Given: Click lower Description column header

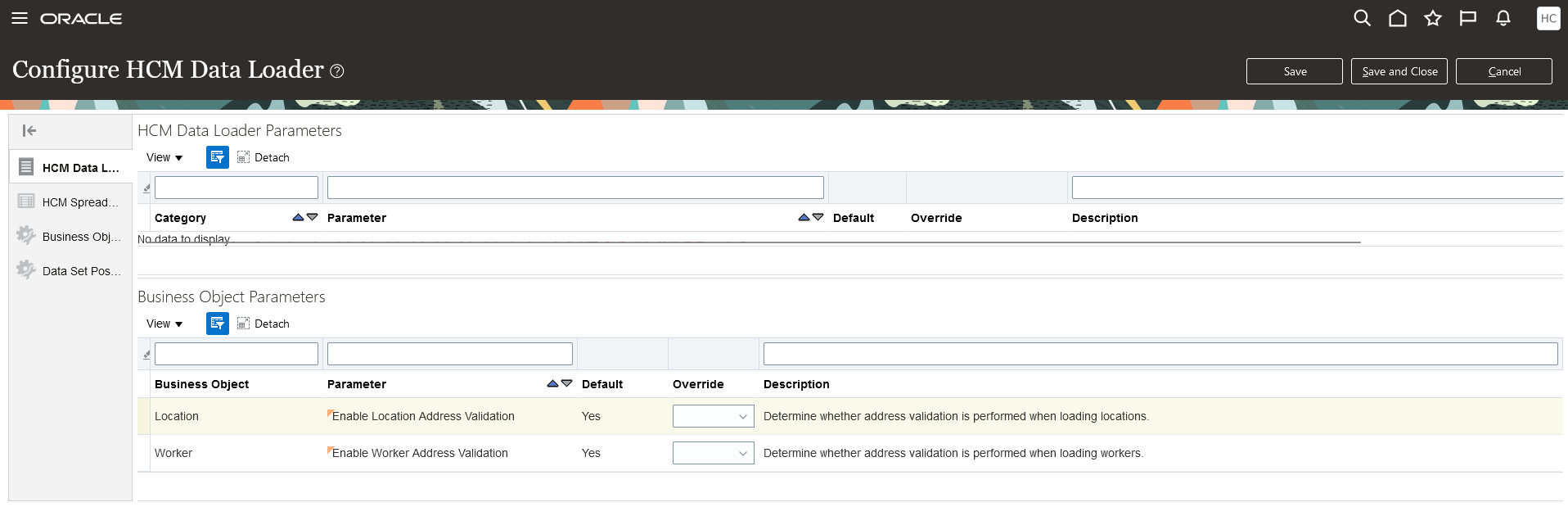Looking at the screenshot, I should click(796, 384).
